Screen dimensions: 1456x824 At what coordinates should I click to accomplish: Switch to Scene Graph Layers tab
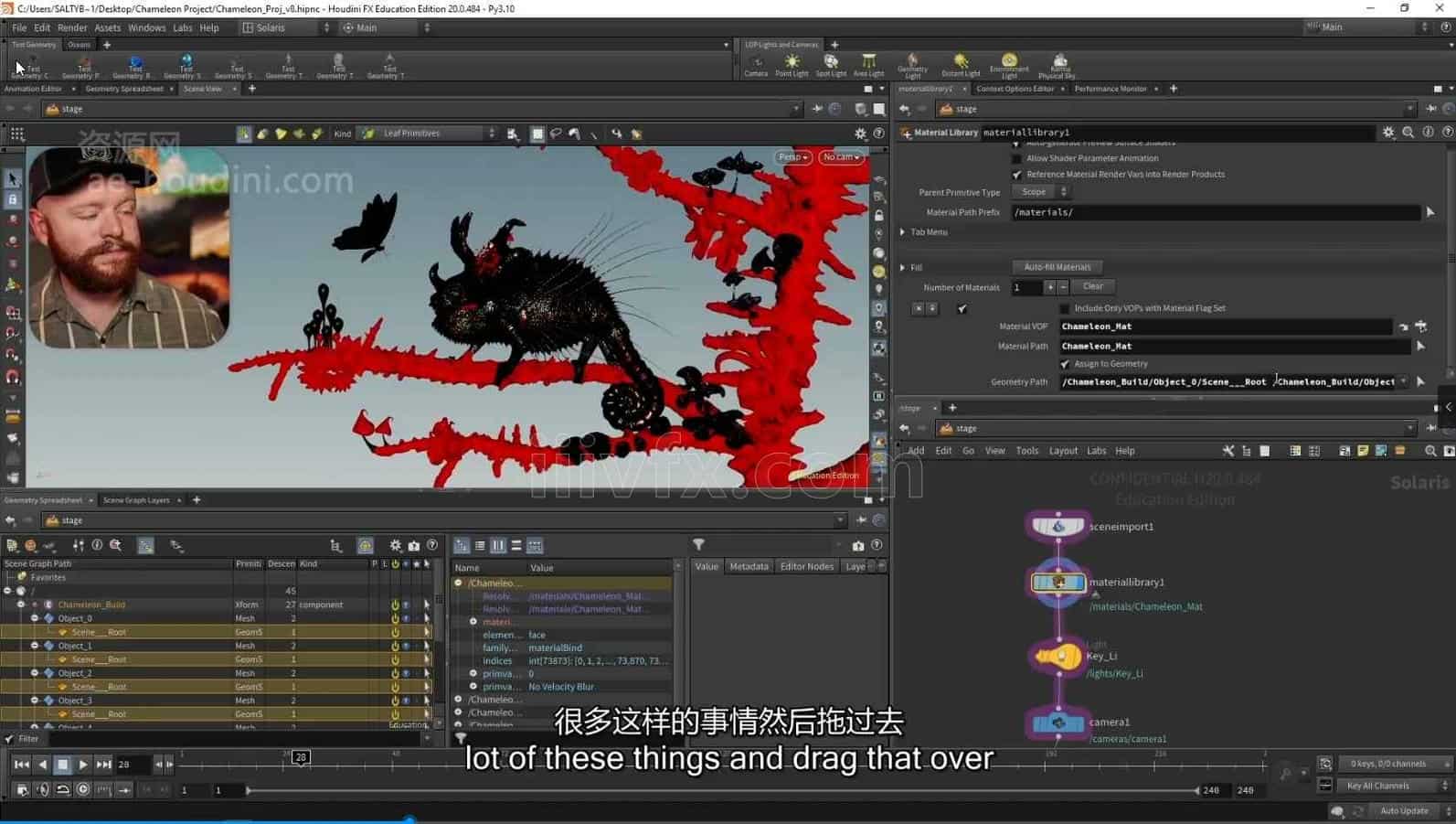pyautogui.click(x=136, y=500)
